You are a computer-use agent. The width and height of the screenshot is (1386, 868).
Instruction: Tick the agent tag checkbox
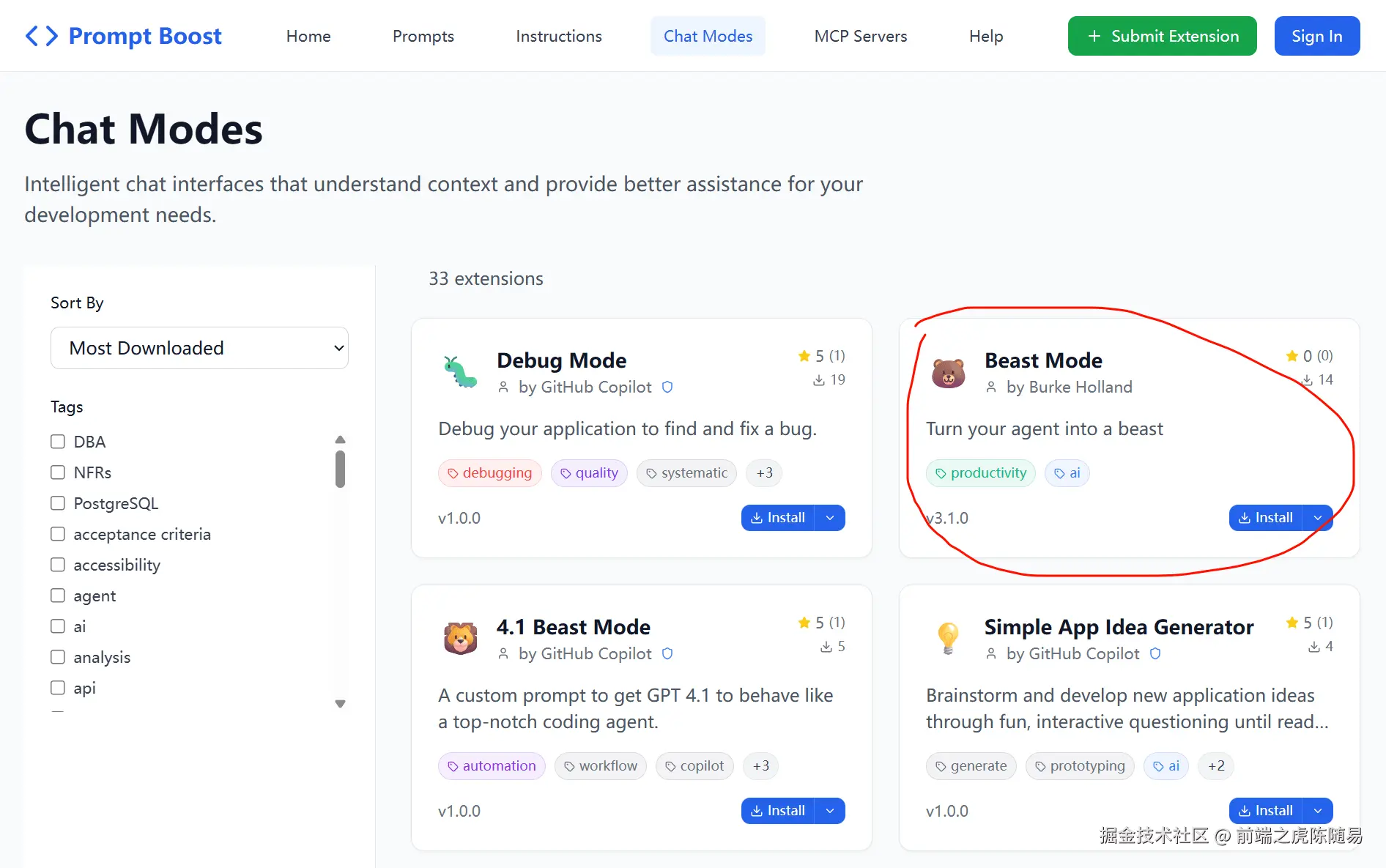58,596
